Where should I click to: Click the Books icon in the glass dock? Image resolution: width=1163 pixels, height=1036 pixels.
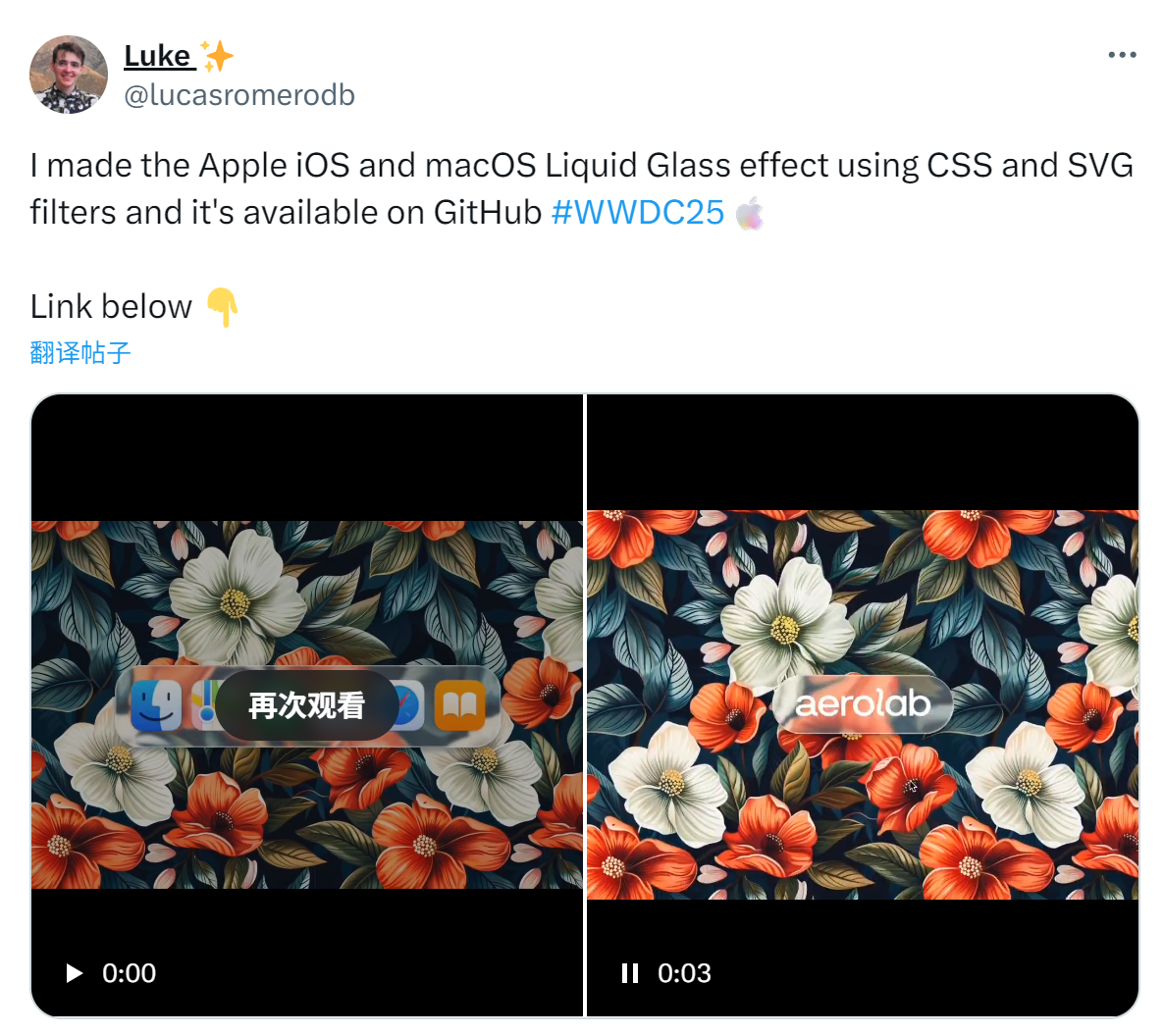[x=460, y=705]
